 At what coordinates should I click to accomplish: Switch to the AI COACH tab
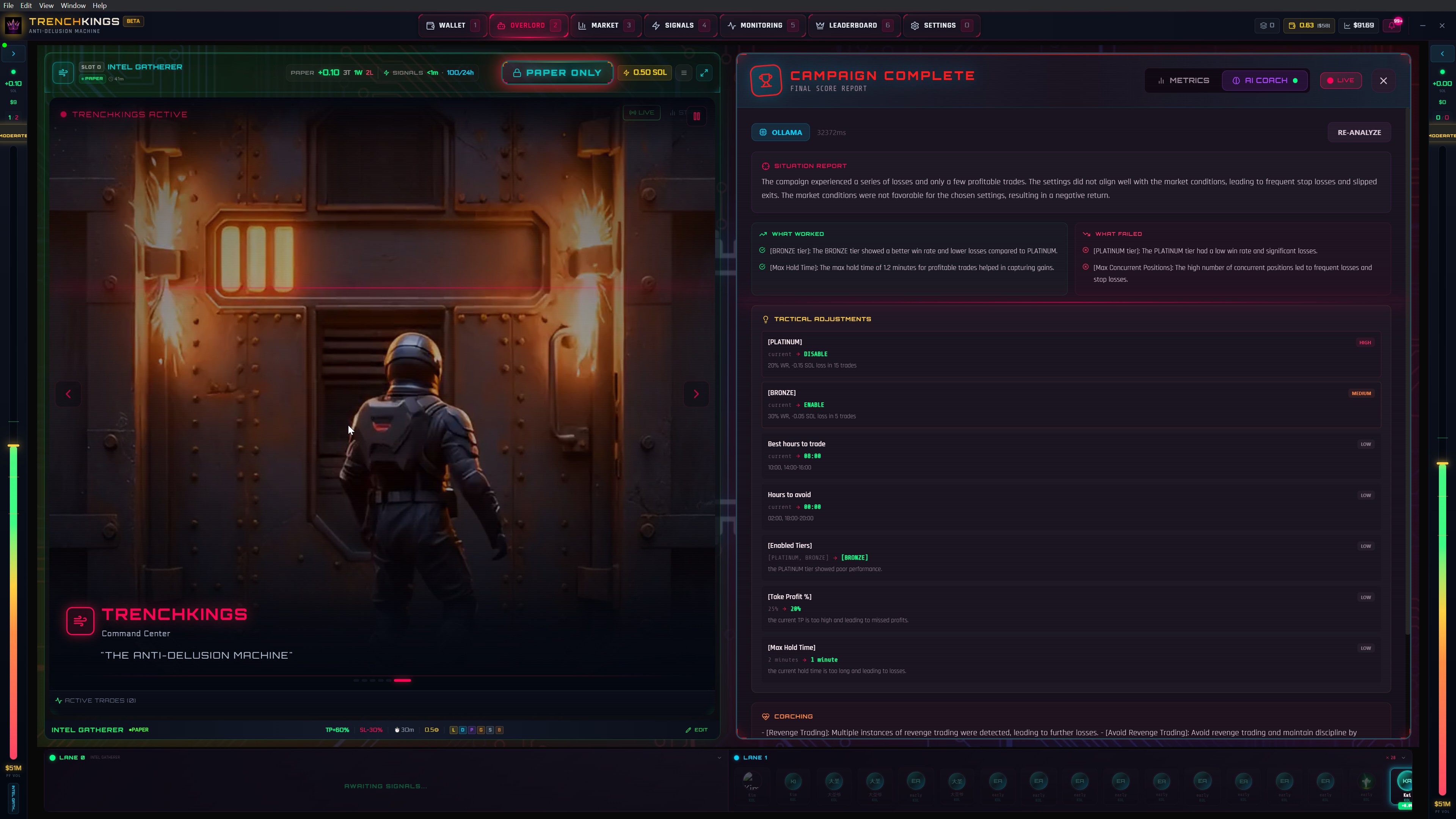pyautogui.click(x=1265, y=80)
